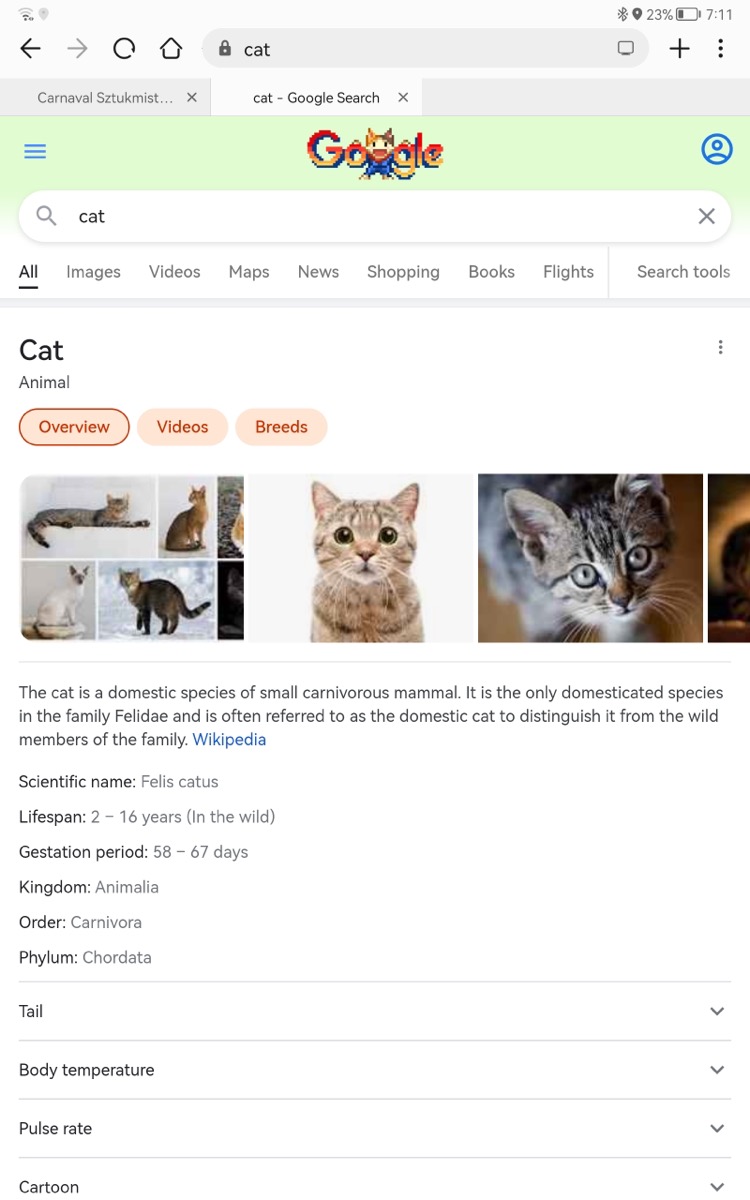
Task: Open the browser home page icon
Action: [x=171, y=49]
